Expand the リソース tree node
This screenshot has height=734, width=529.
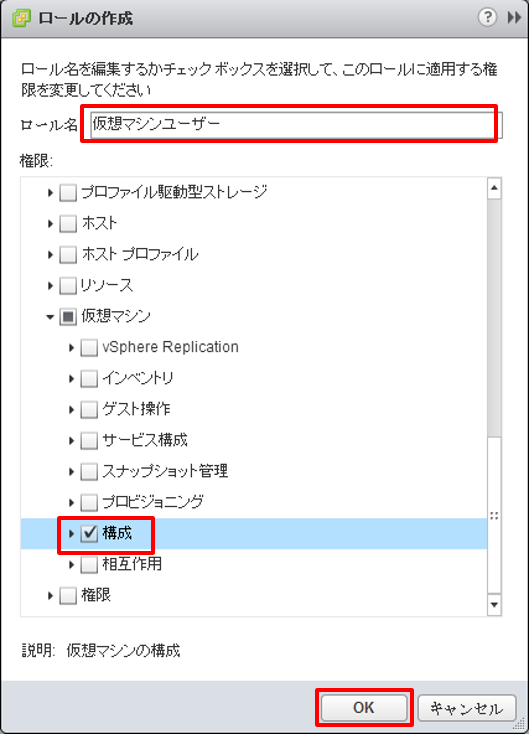coord(50,286)
